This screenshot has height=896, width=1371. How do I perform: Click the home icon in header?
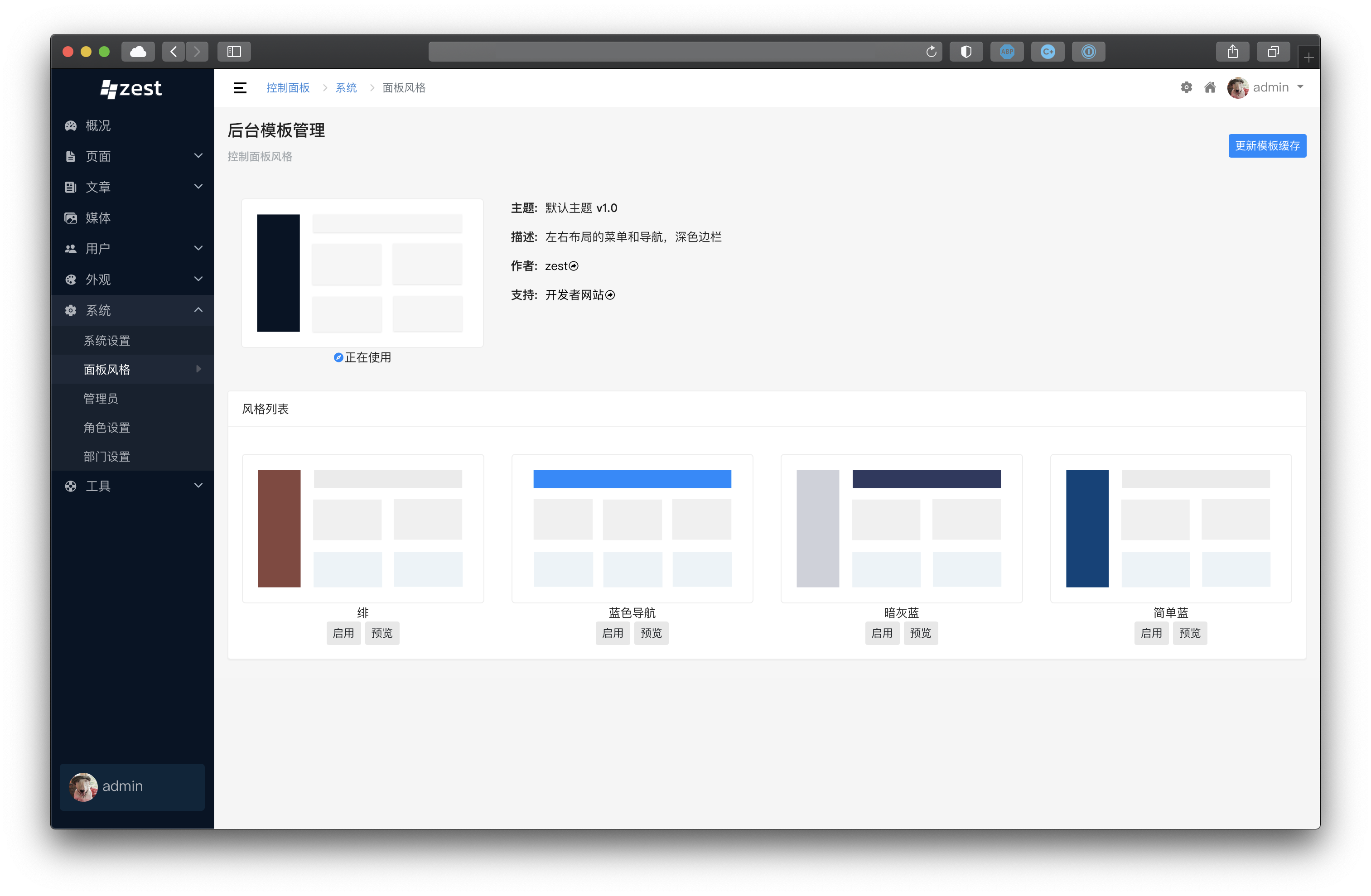1210,87
